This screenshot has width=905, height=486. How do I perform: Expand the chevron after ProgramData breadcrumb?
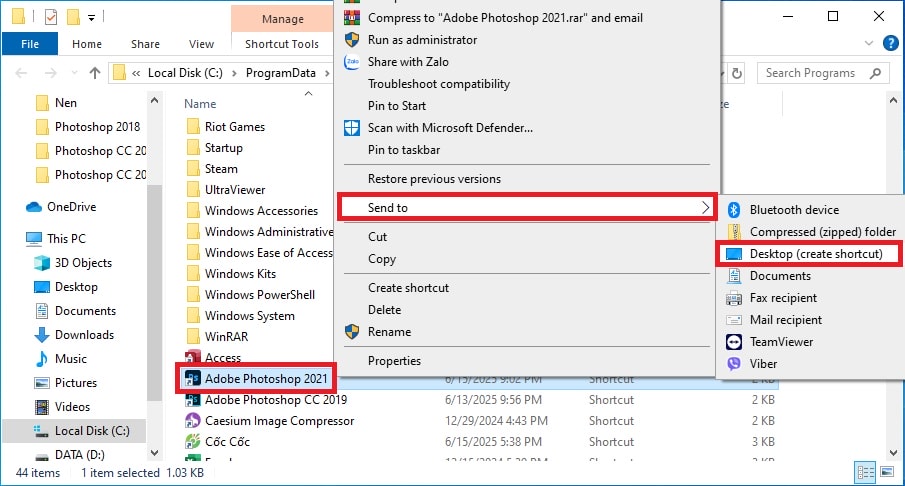(327, 73)
